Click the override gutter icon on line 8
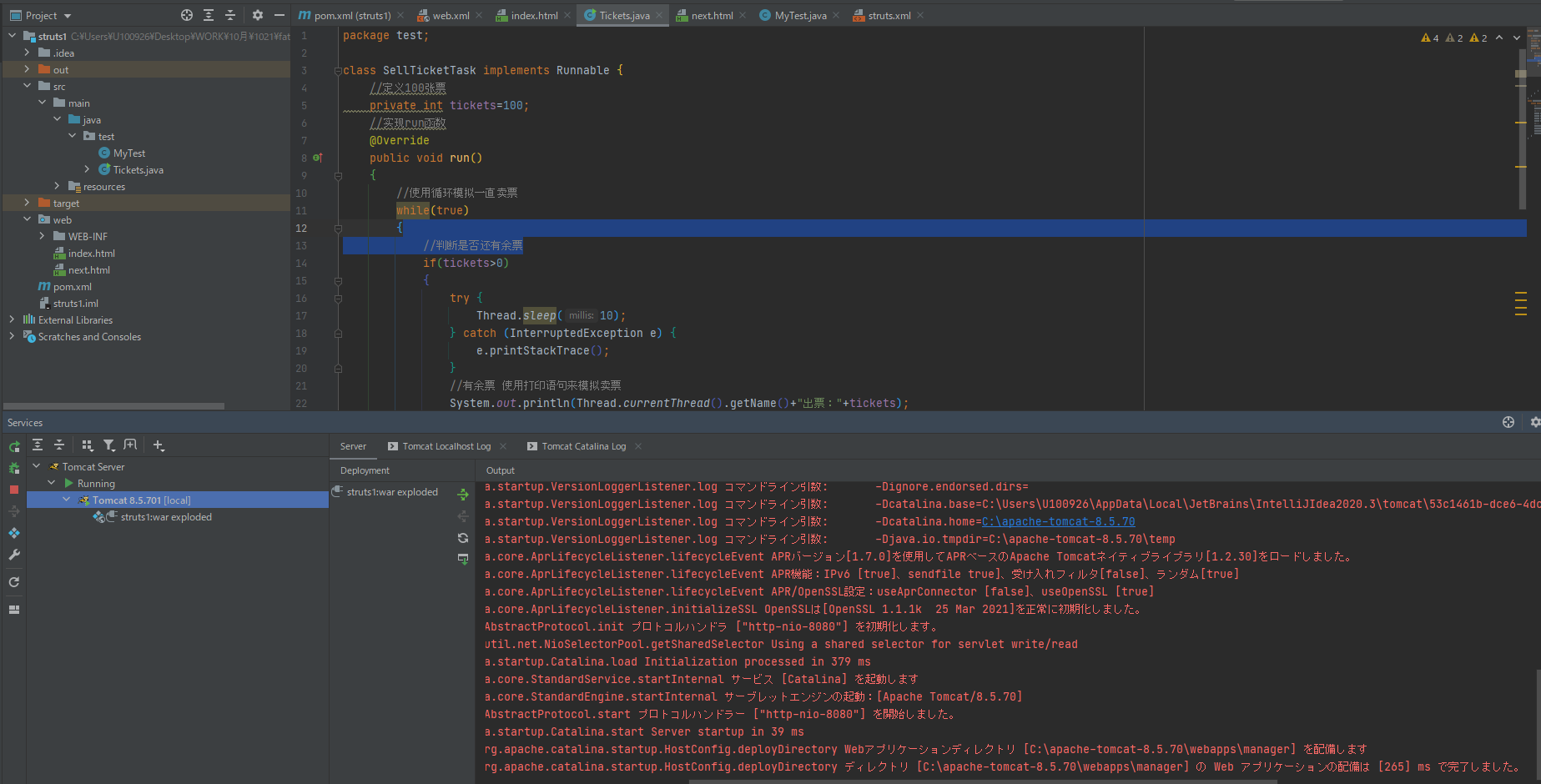Viewport: 1541px width, 784px height. point(318,158)
